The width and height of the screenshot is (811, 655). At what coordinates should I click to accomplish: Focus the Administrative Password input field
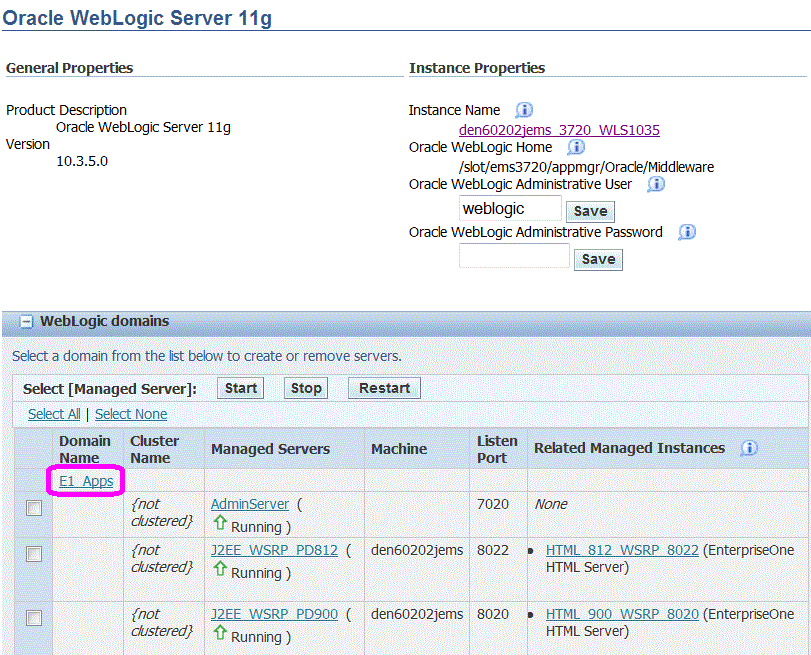pos(514,256)
